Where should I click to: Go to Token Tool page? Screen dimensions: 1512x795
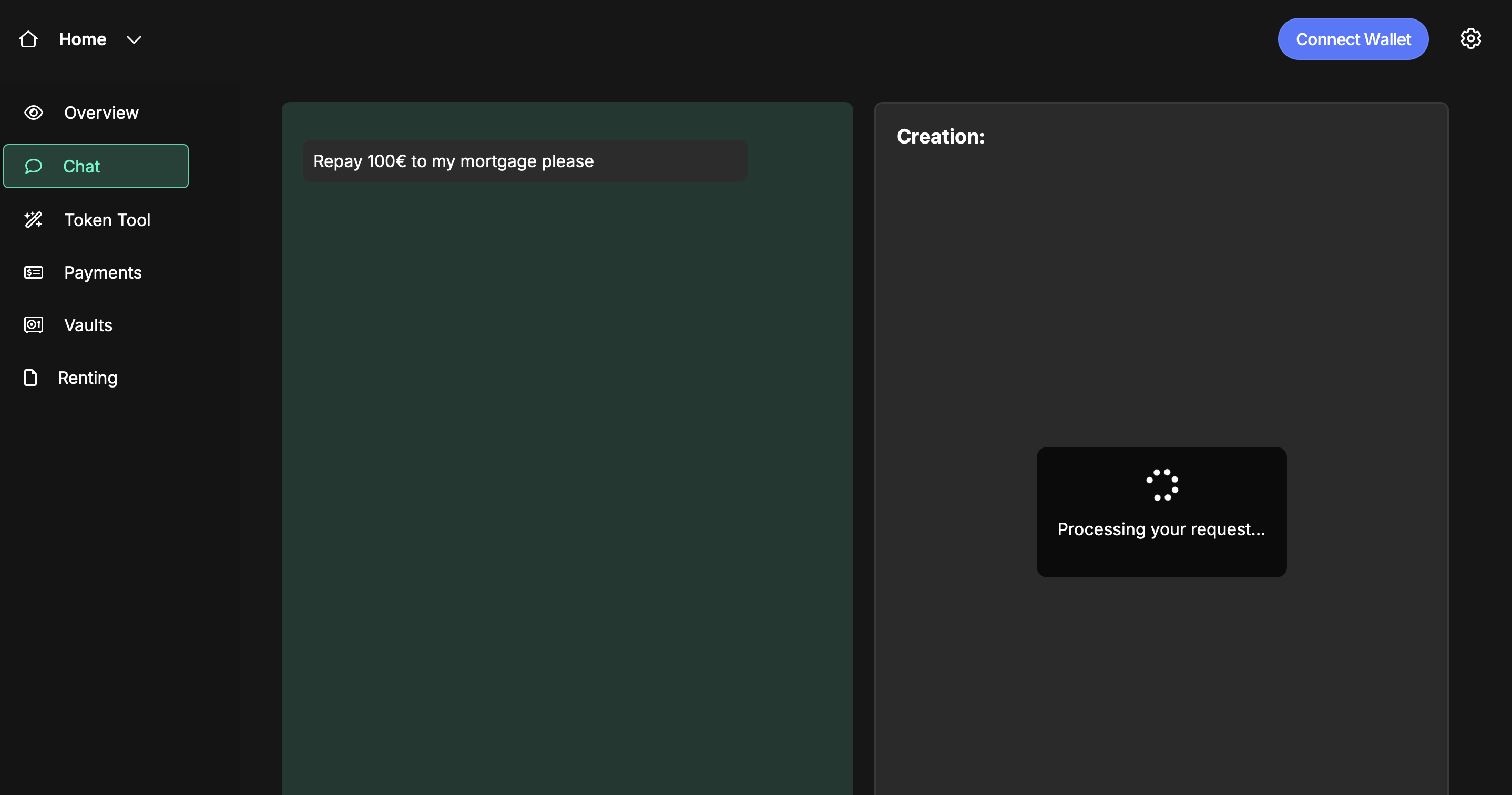point(107,220)
